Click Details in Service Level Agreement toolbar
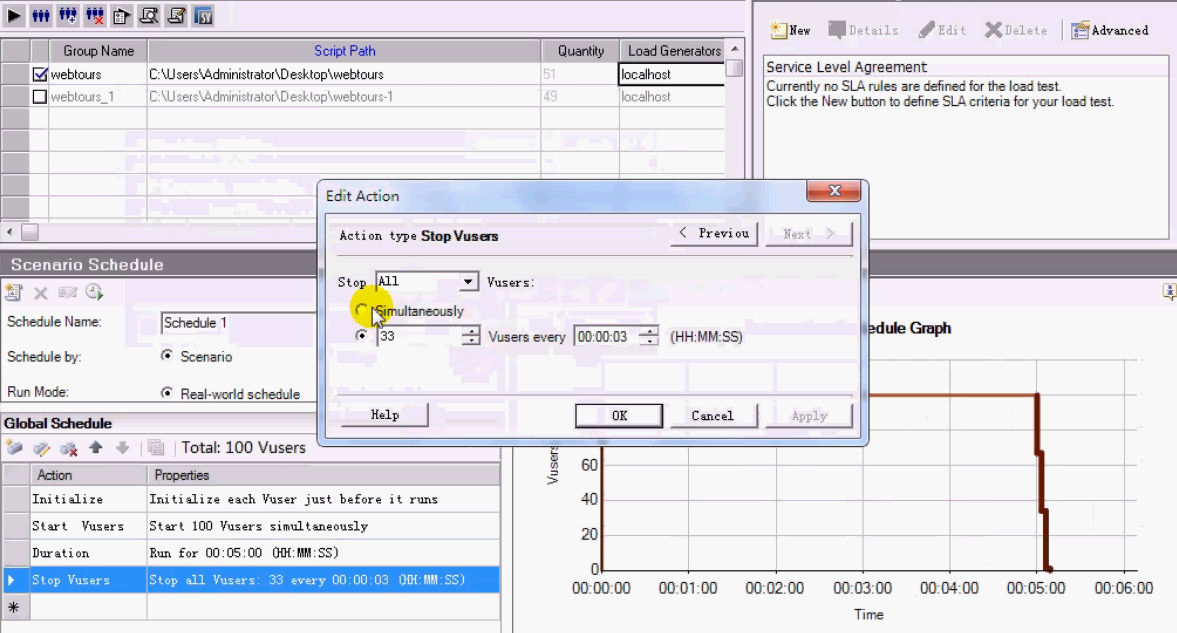The image size is (1177, 633). 863,30
